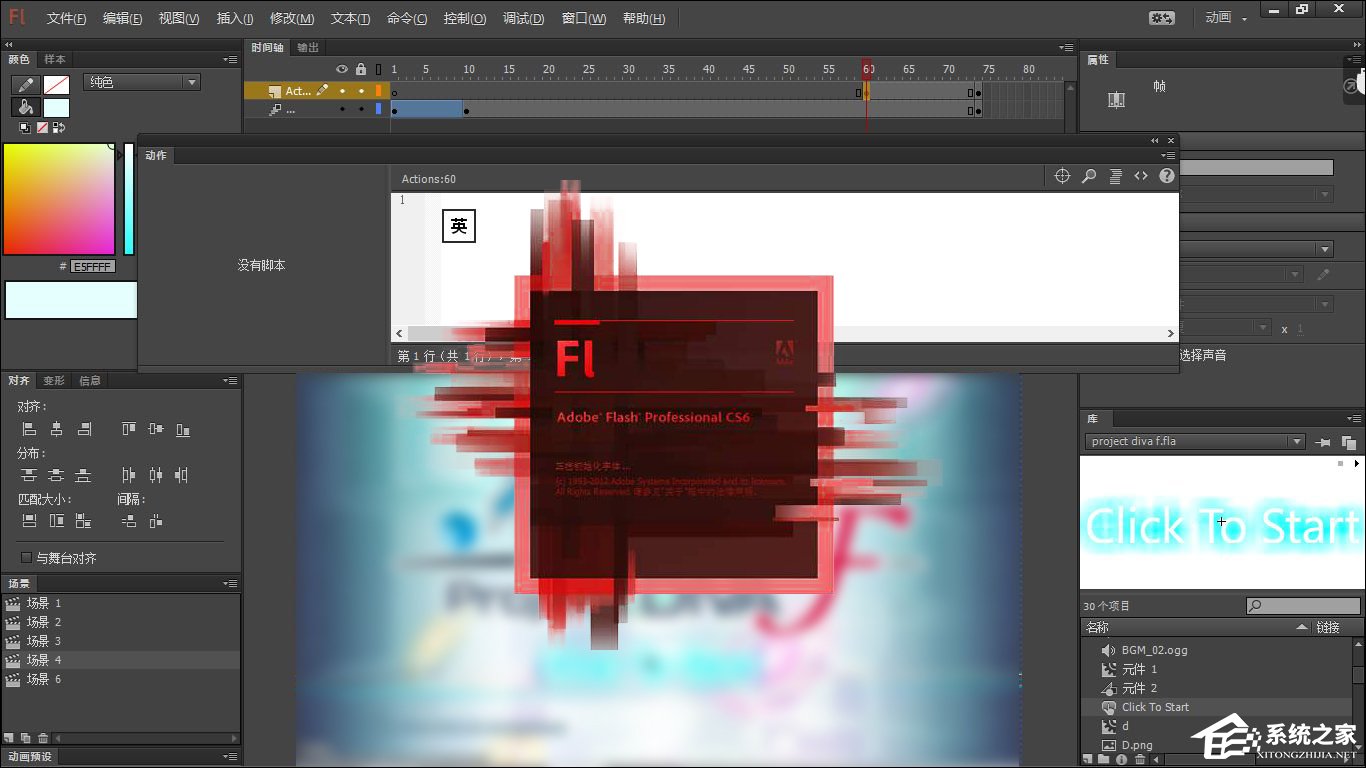Enable the 与舞台对齐 checkbox in Align panel
1366x768 pixels.
(25, 556)
